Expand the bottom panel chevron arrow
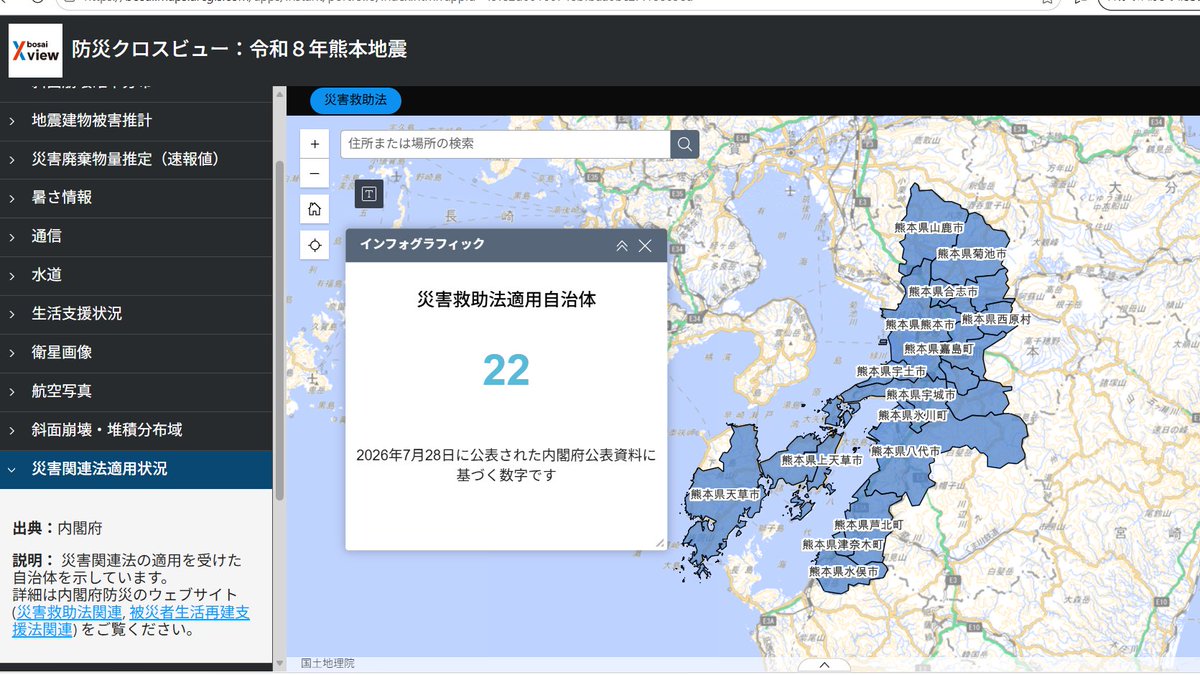The height and width of the screenshot is (675, 1200). tap(825, 665)
